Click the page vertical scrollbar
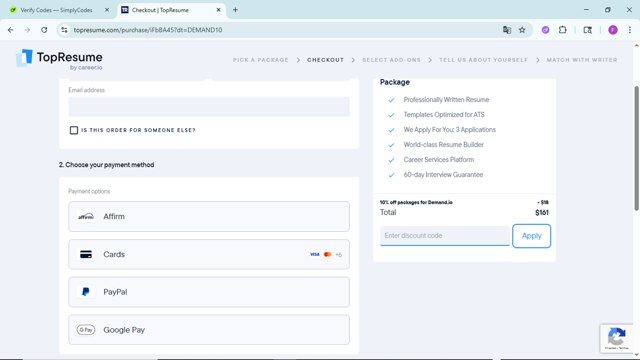Screen dimensions: 640x360 636,149
